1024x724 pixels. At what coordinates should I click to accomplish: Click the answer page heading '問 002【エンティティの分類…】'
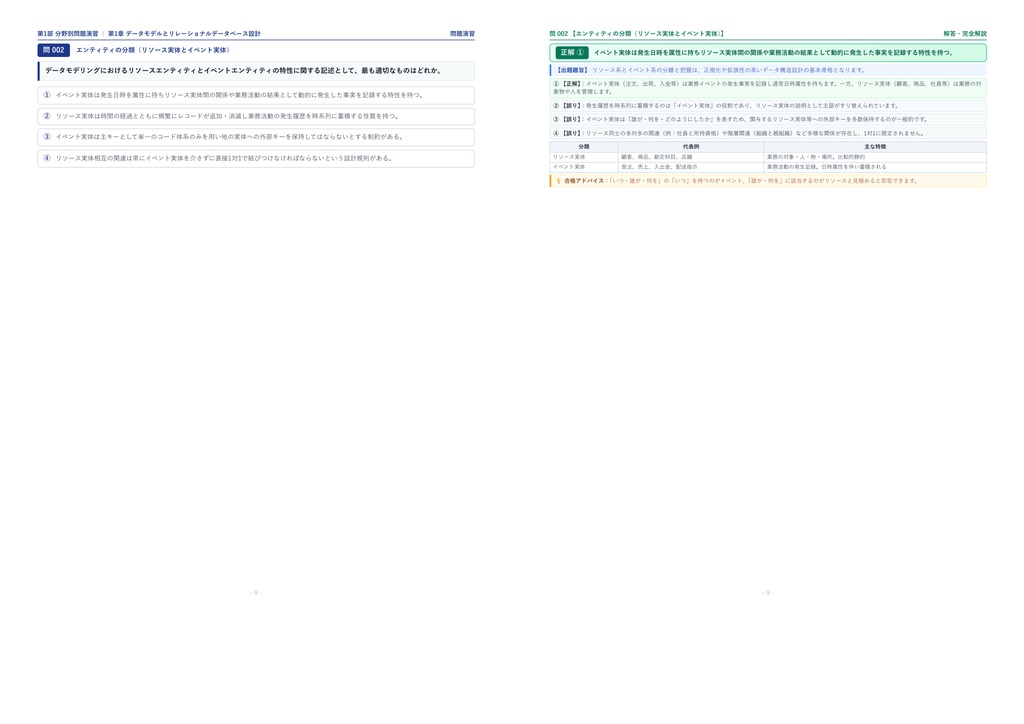click(x=637, y=33)
